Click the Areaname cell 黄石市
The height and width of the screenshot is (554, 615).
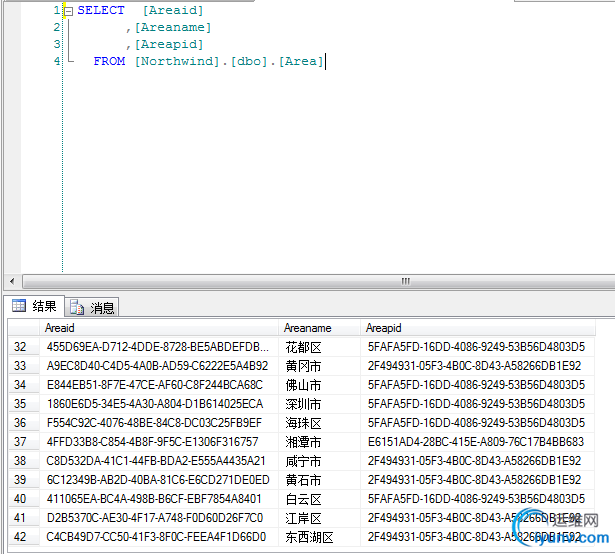coord(319,480)
